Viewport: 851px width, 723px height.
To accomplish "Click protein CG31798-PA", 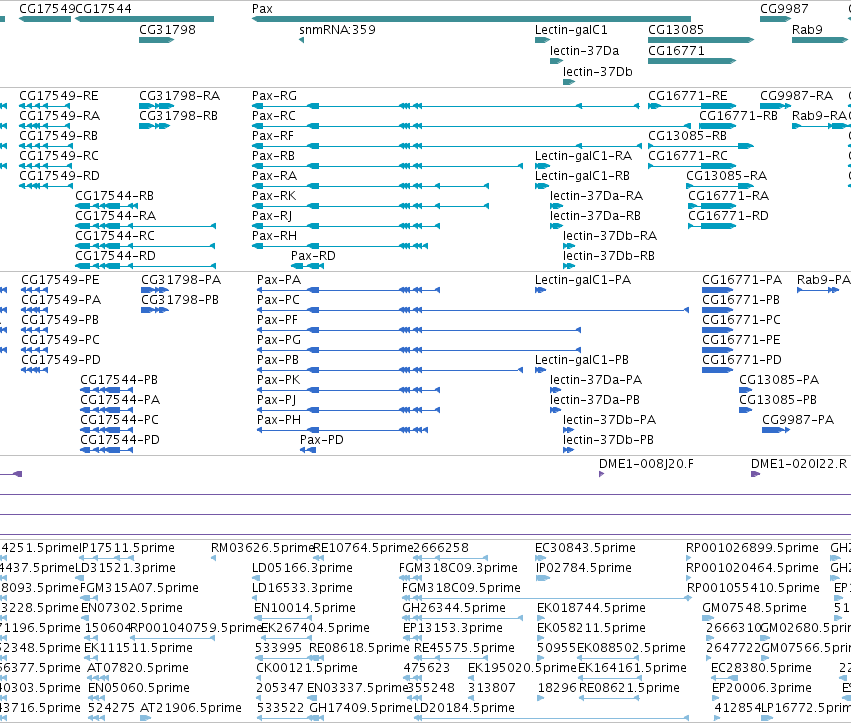I will click(155, 290).
